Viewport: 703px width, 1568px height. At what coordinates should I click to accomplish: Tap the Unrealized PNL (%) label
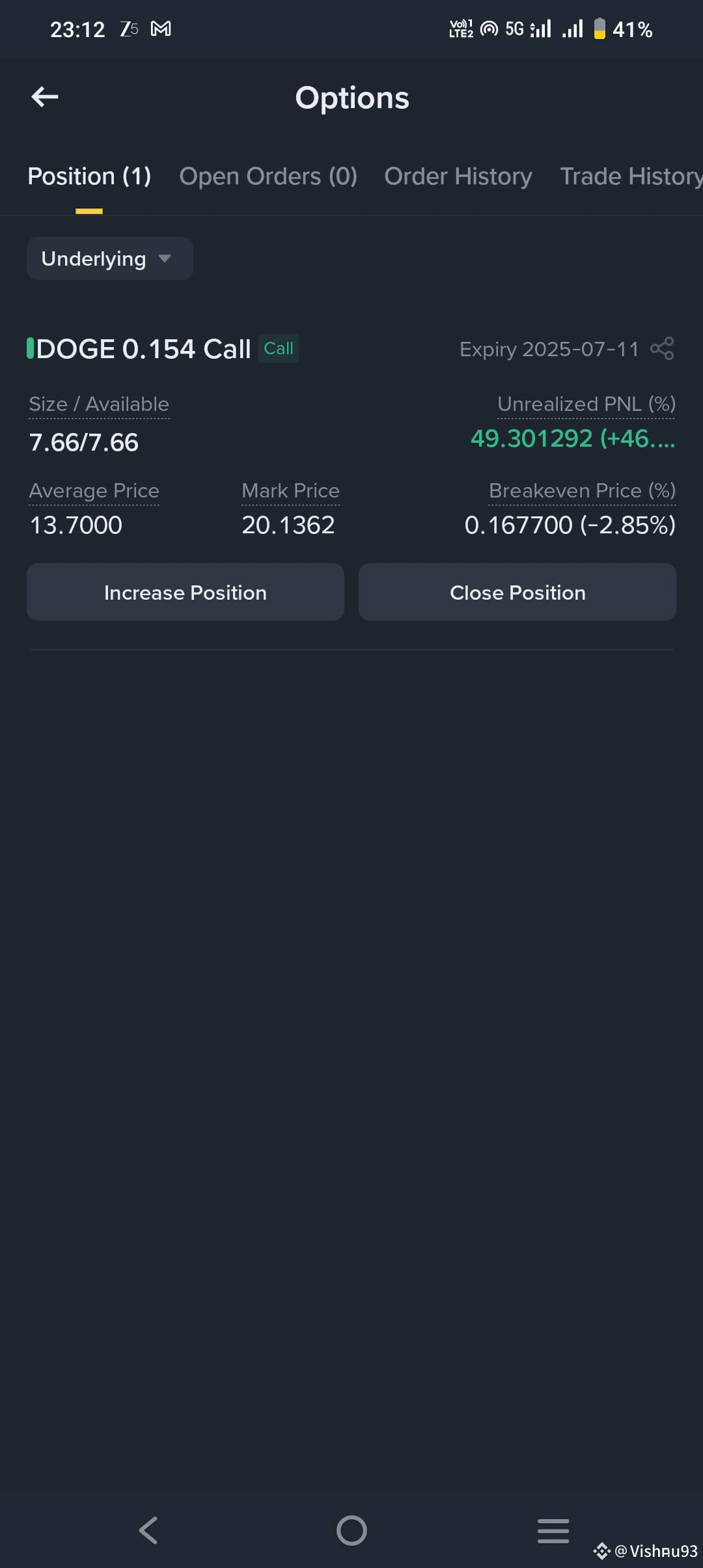[x=586, y=404]
